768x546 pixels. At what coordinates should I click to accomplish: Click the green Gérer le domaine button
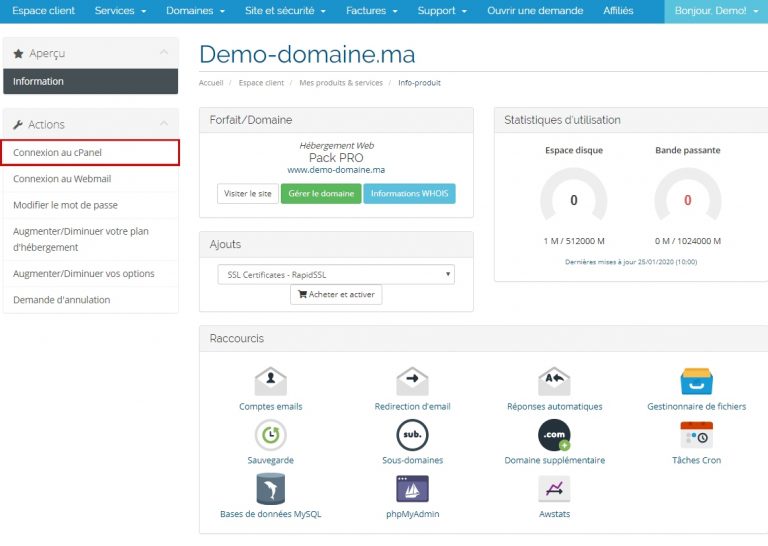321,193
